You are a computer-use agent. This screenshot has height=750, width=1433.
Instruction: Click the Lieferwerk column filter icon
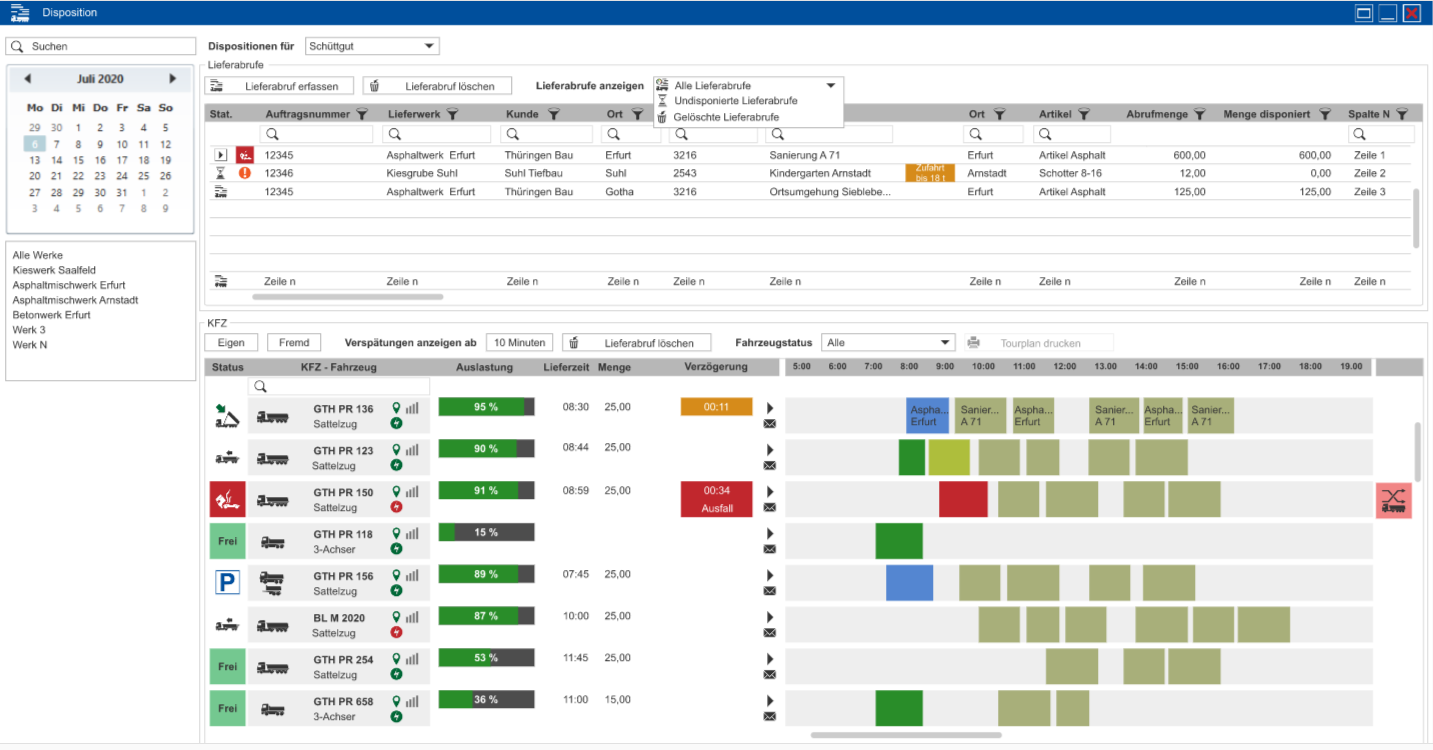point(452,115)
